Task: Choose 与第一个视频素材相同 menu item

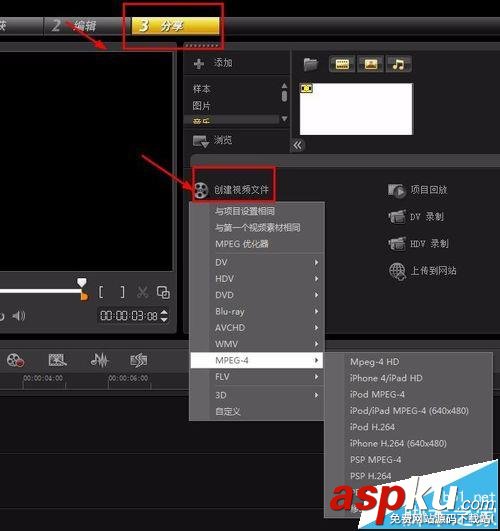Action: (256, 228)
